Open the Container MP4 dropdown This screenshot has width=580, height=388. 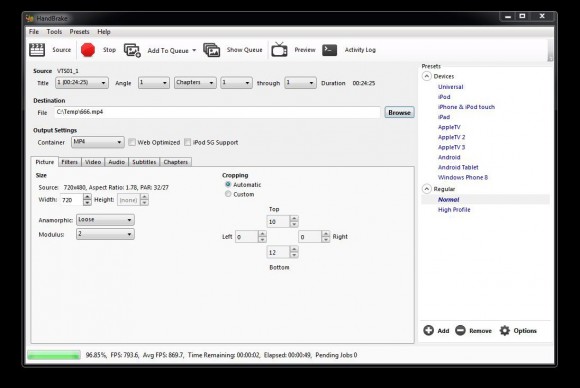[x=98, y=142]
